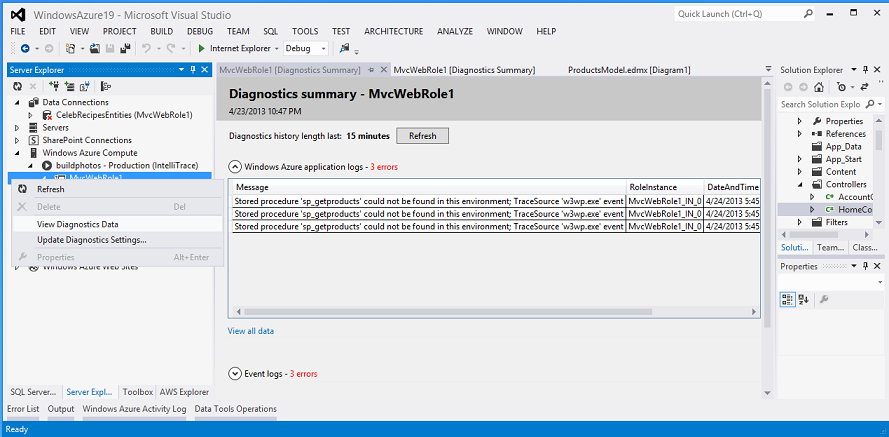
Task: Click Sync with Active Document icon
Action: tap(865, 87)
